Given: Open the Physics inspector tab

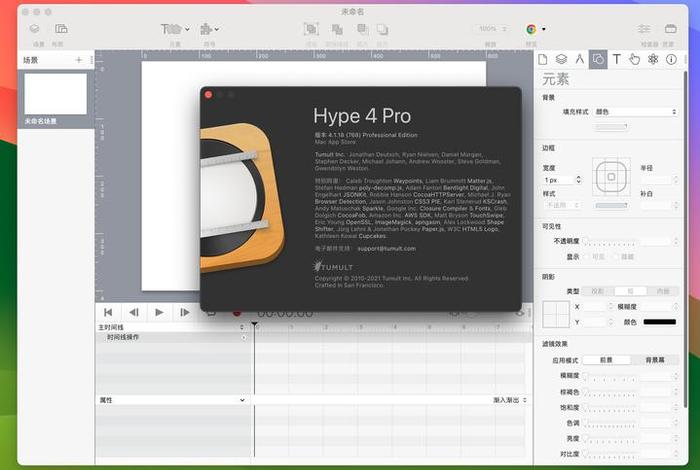Looking at the screenshot, I should pyautogui.click(x=653, y=59).
